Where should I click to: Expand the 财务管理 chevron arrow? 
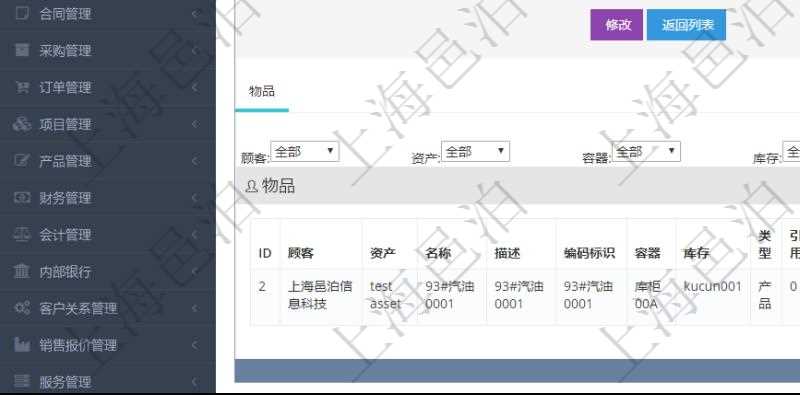[194, 198]
